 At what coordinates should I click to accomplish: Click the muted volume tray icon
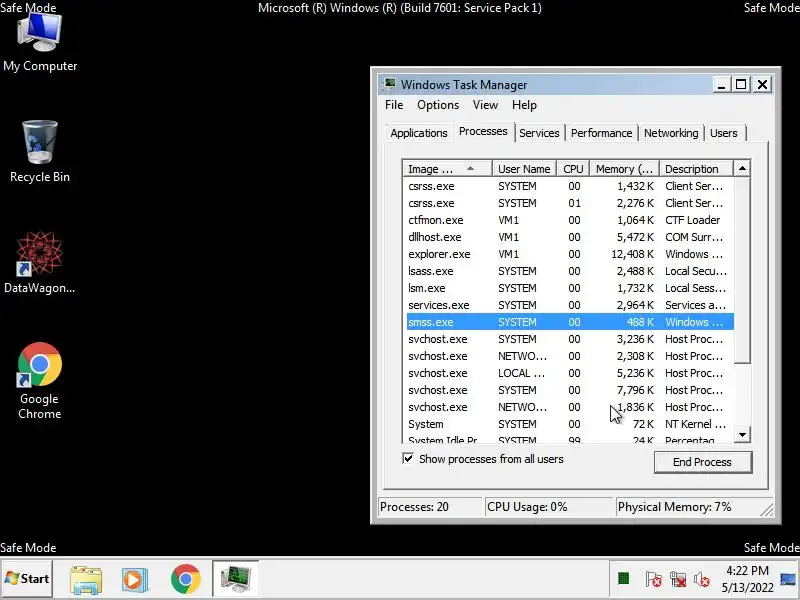point(702,579)
